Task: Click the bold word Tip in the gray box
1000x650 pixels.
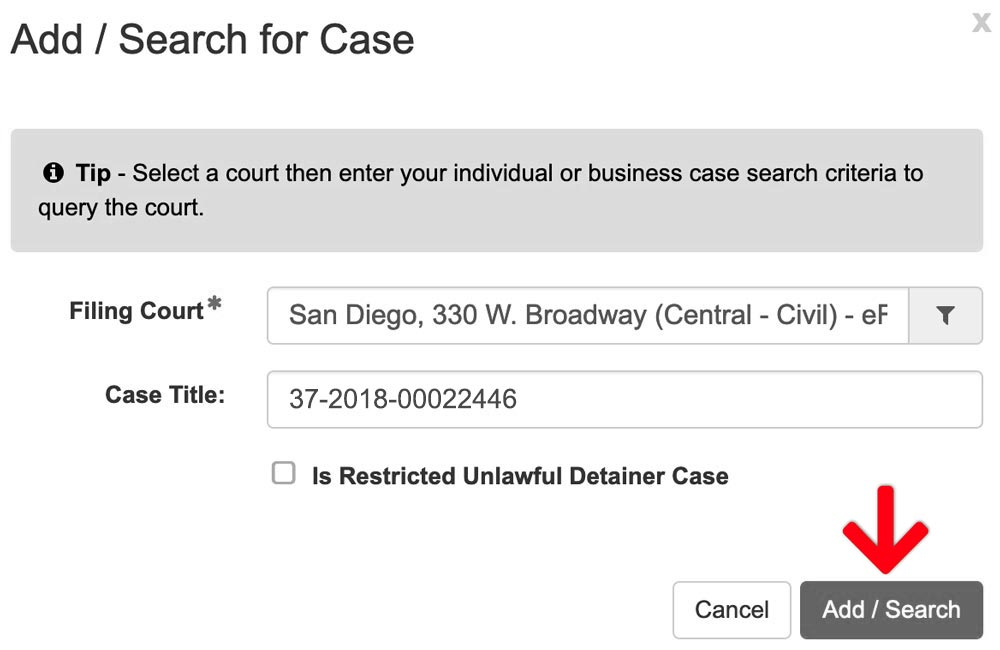Action: tap(93, 173)
